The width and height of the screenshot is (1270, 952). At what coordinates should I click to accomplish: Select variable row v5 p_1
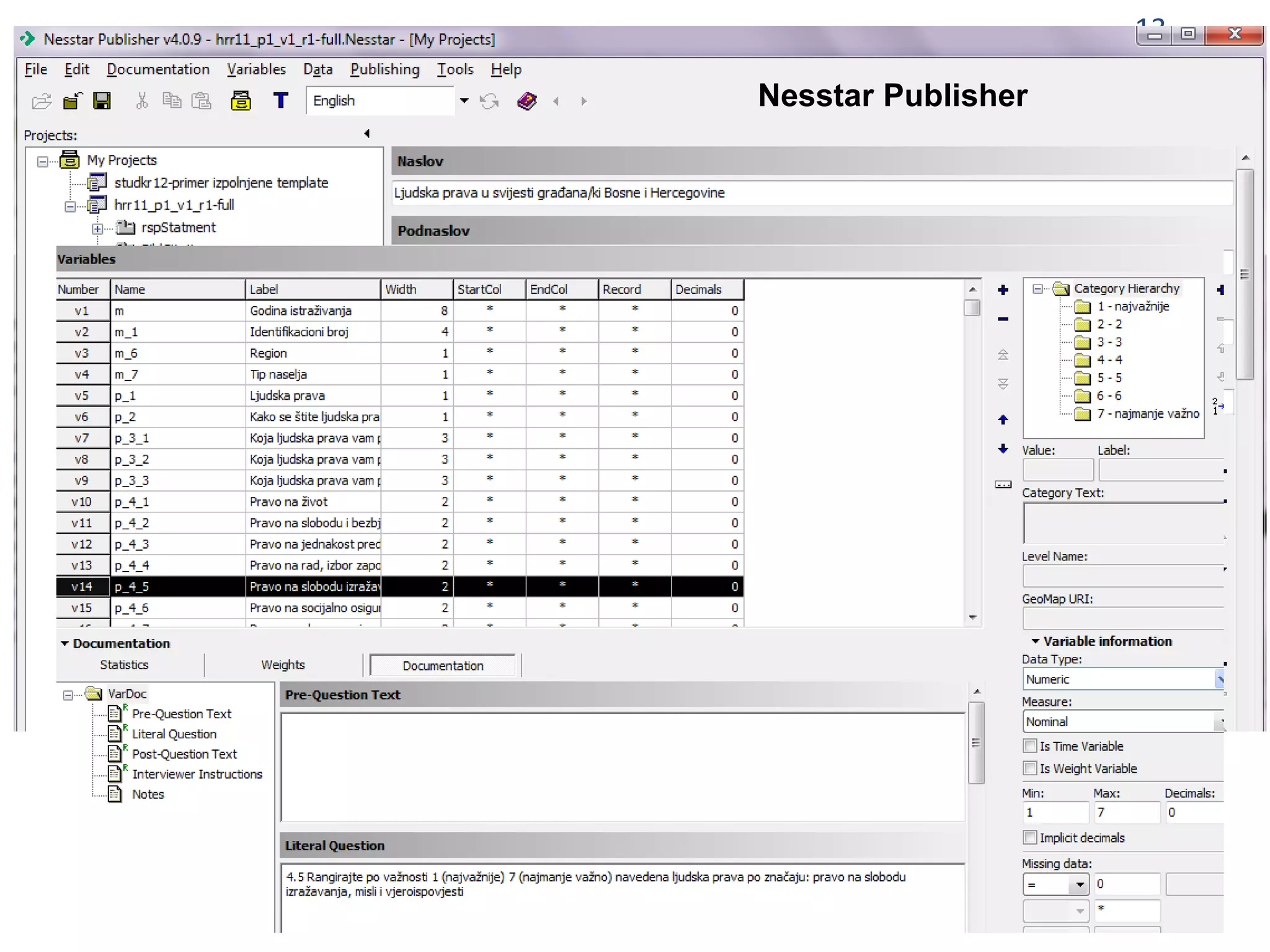[x=400, y=395]
